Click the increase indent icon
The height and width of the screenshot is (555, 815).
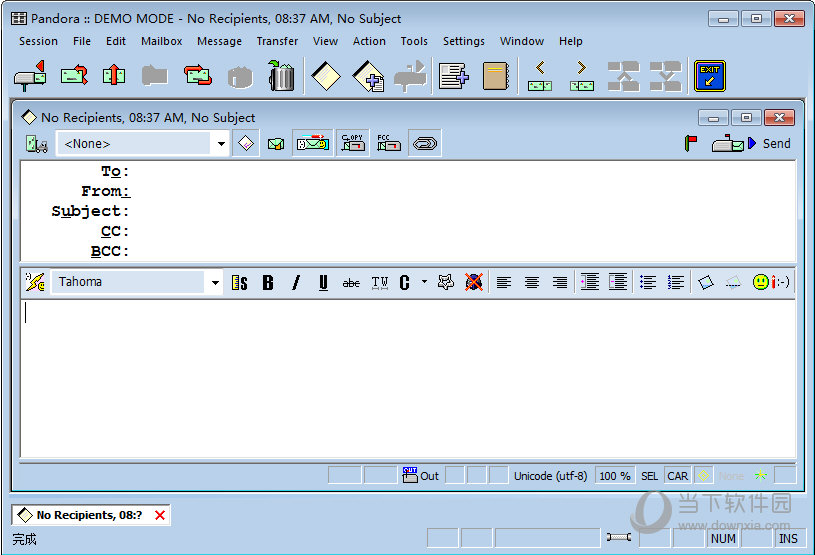pos(590,282)
